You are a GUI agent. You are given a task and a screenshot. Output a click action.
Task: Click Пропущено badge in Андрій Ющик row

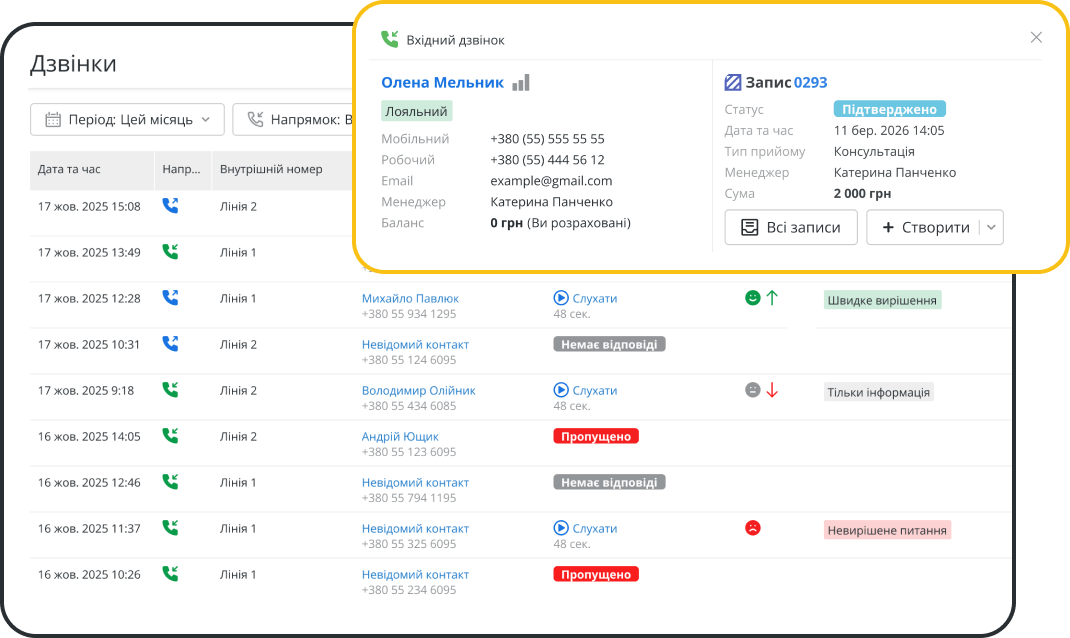pyautogui.click(x=596, y=436)
